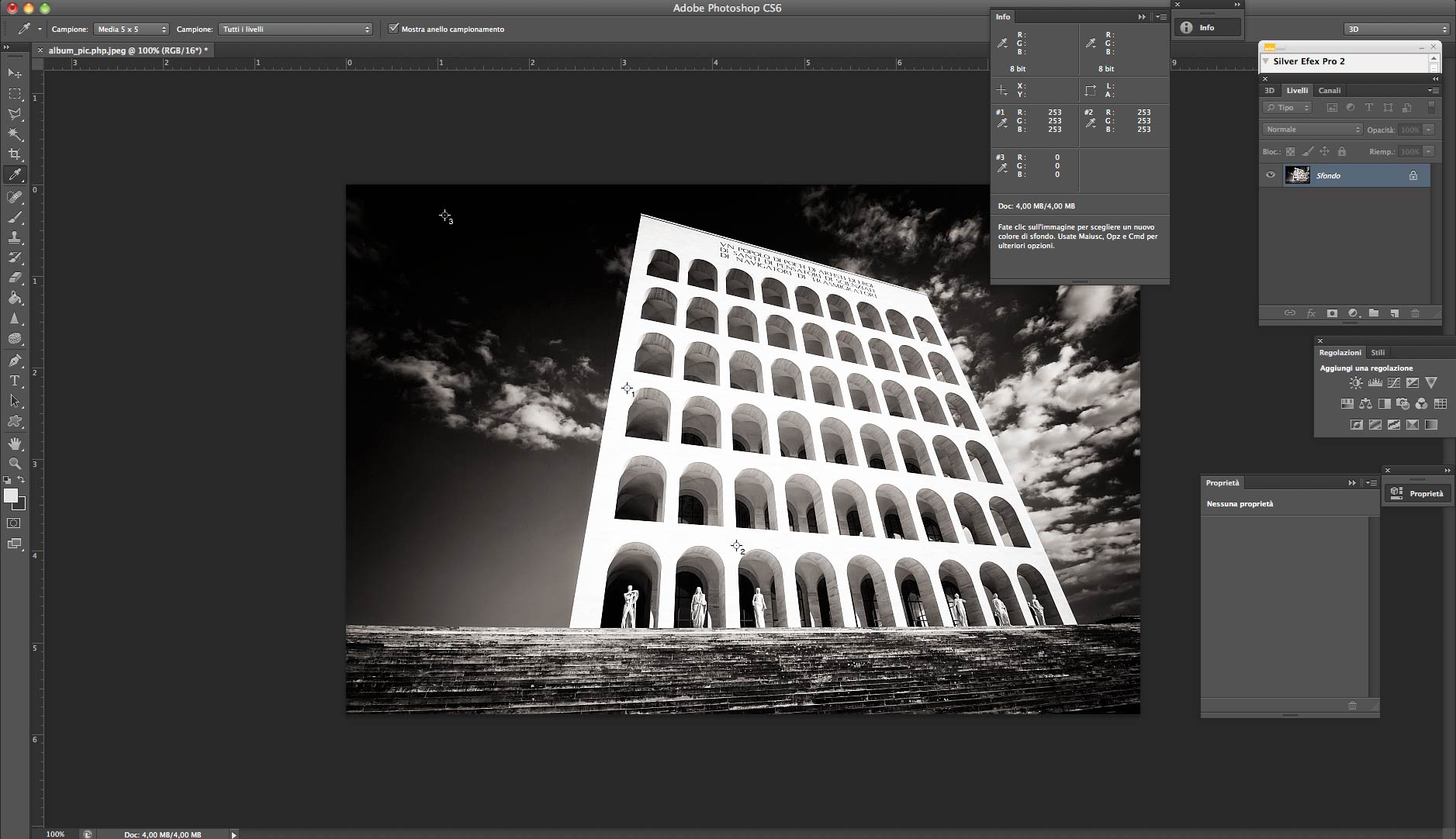Toggle lock position

1325,152
